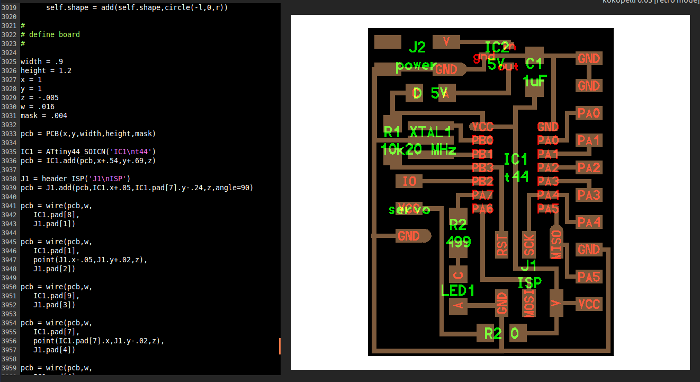Click the IO pad on the PCB

pyautogui.click(x=409, y=181)
